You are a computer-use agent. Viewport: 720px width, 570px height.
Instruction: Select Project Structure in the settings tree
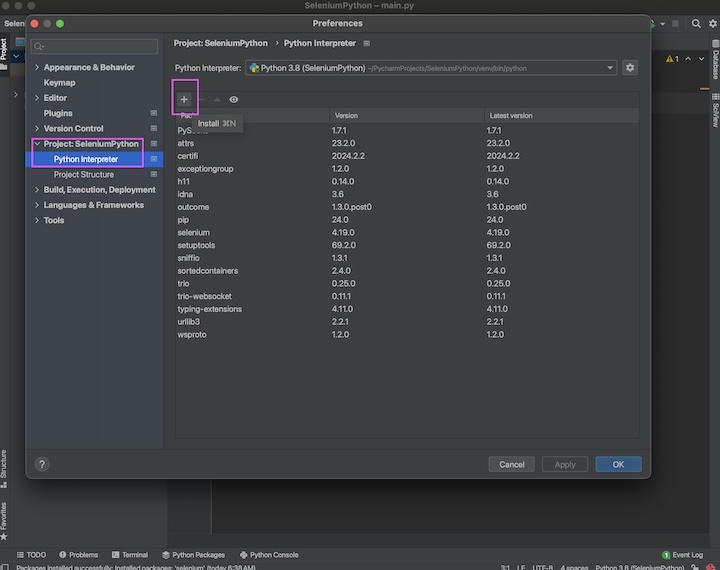83,175
